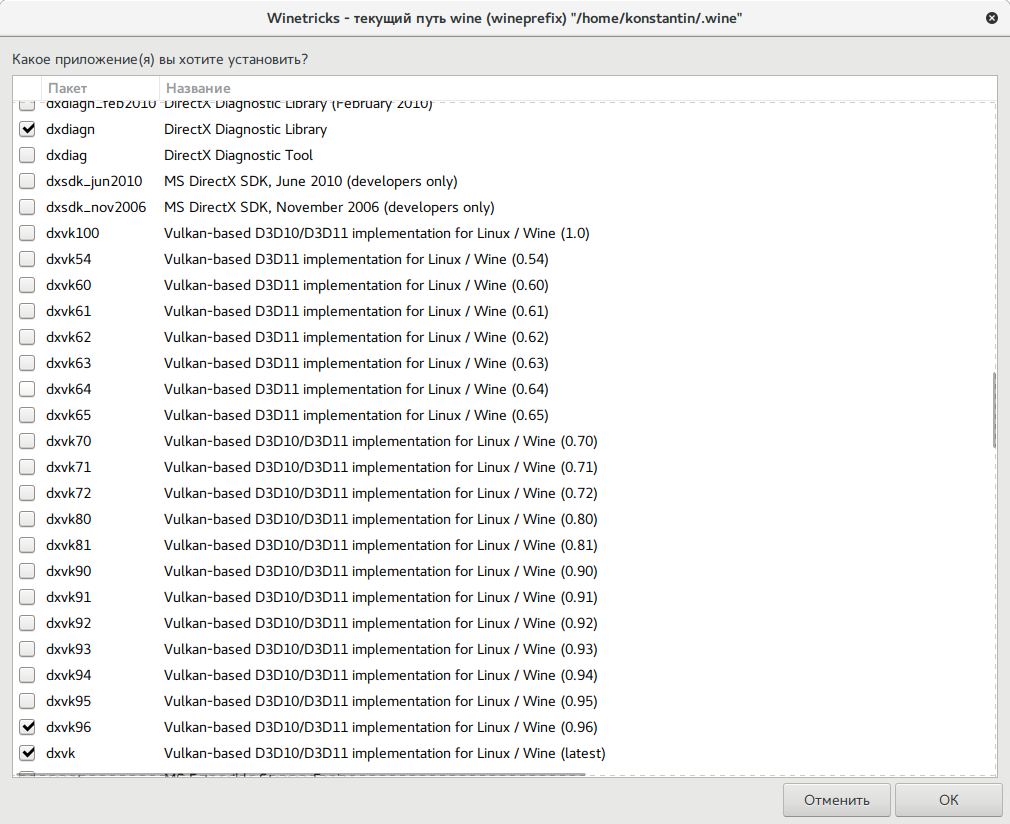Image resolution: width=1010 pixels, height=824 pixels.
Task: Check the dxvk70 checkbox
Action: tap(27, 441)
